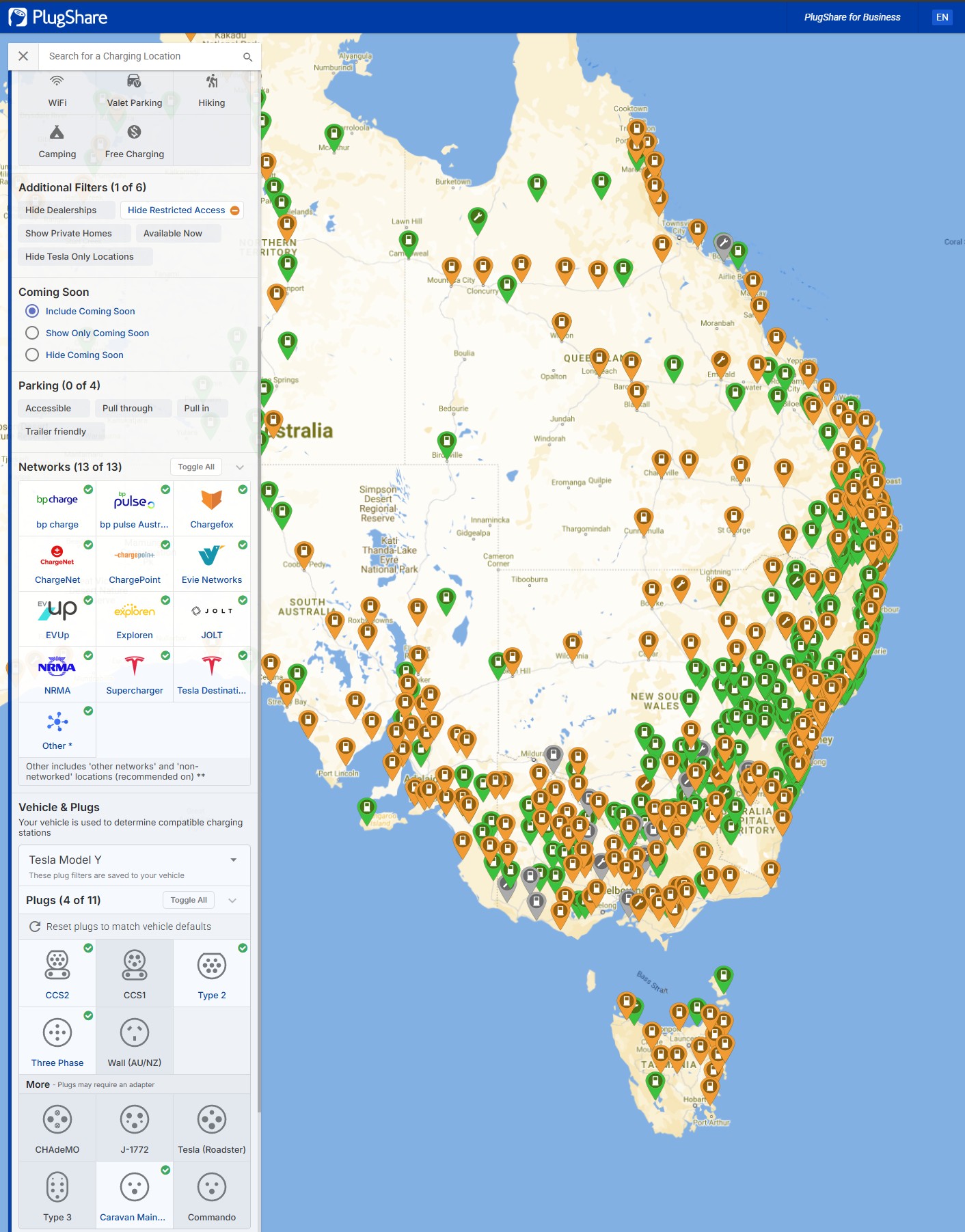Select the WiFi amenity filter

[57, 90]
